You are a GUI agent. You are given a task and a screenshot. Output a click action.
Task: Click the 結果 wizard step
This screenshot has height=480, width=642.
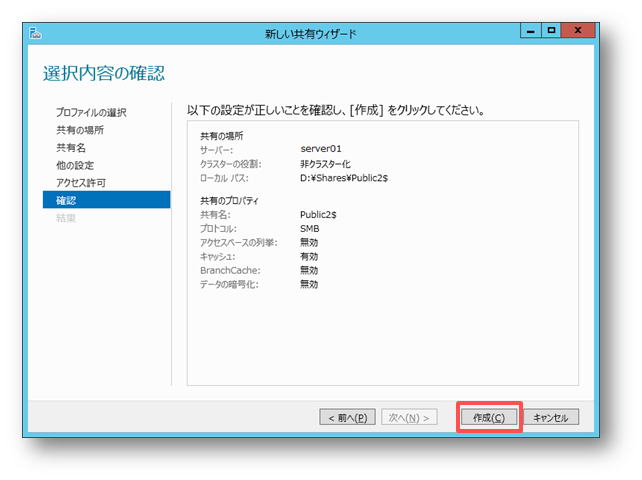[66, 218]
